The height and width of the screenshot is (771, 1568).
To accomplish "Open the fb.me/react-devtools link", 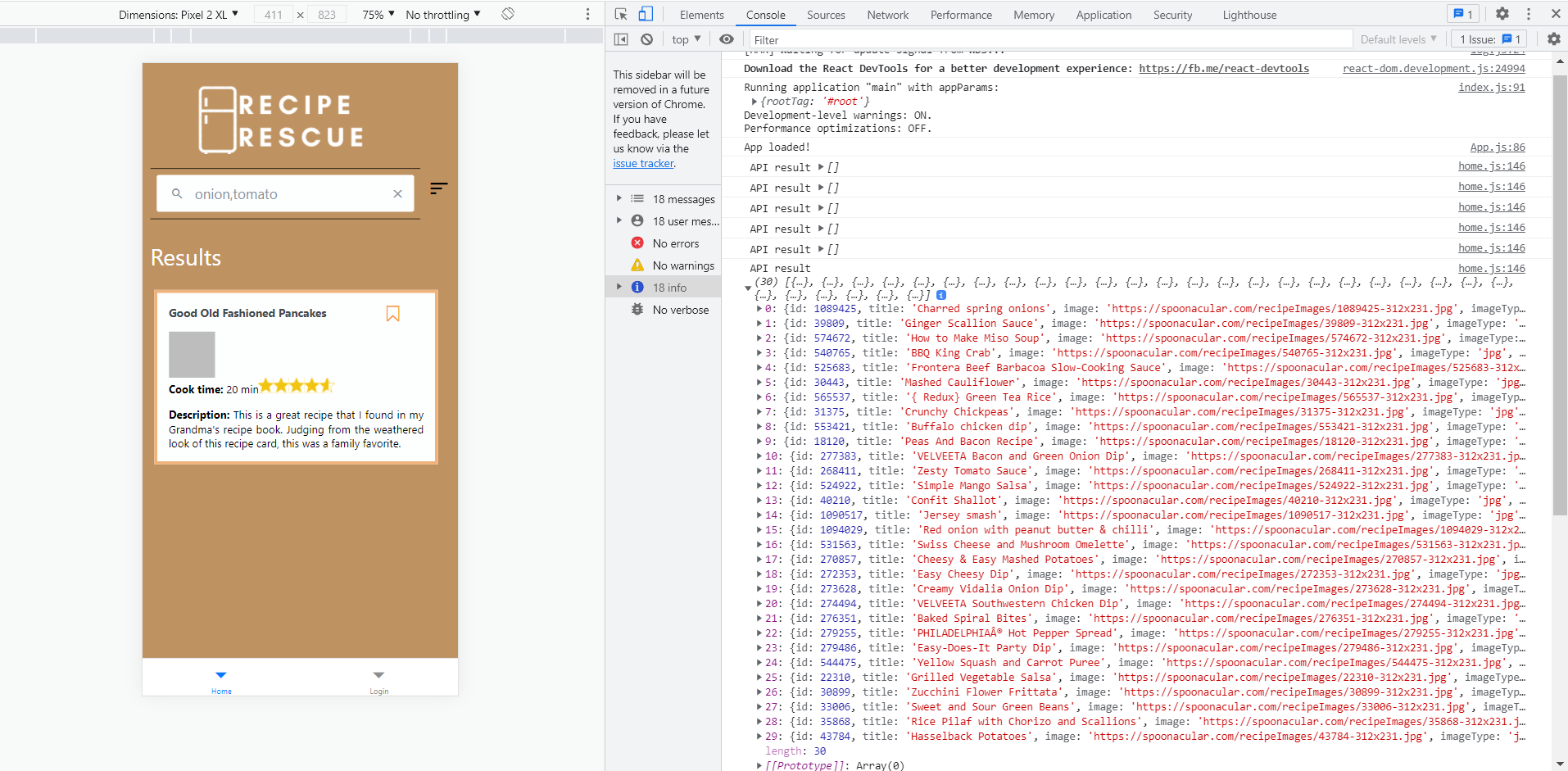I will (x=1224, y=69).
